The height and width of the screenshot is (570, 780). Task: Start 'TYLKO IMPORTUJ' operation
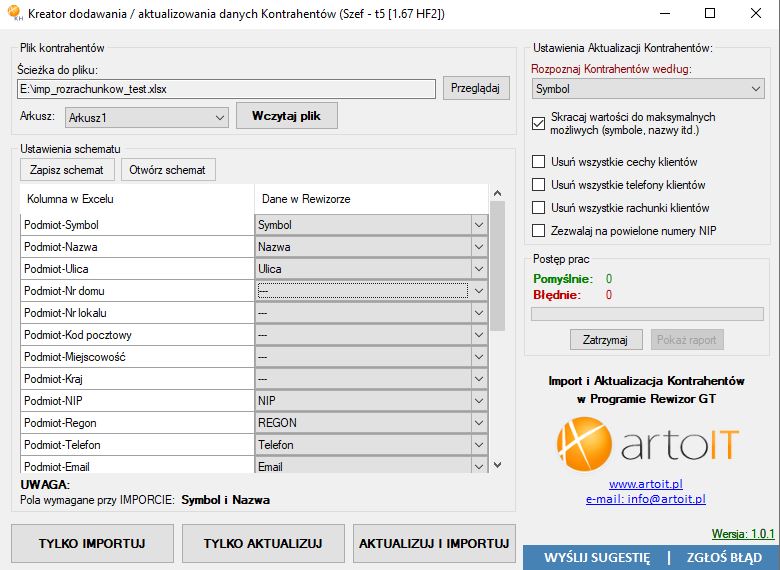(92, 544)
